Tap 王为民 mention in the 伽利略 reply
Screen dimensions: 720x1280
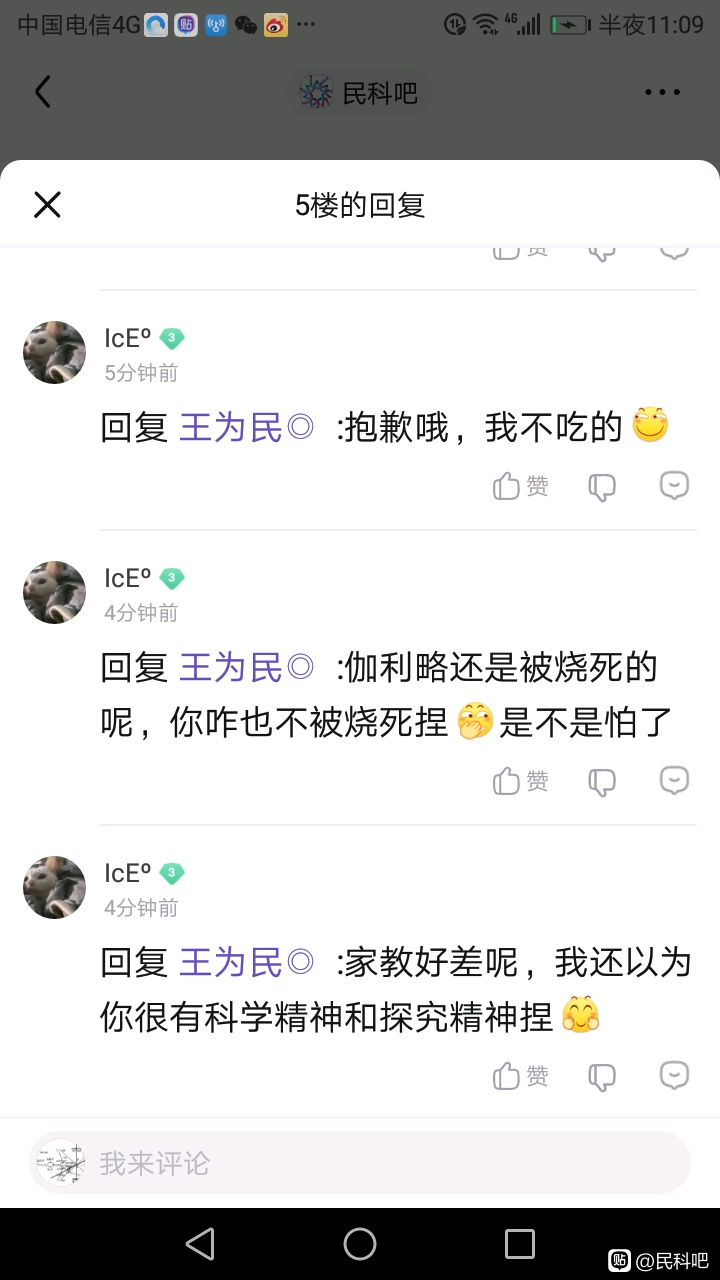pyautogui.click(x=245, y=667)
